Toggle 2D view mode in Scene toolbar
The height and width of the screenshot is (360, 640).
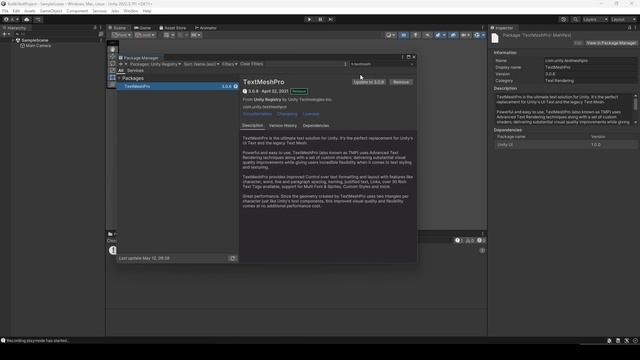tap(404, 35)
